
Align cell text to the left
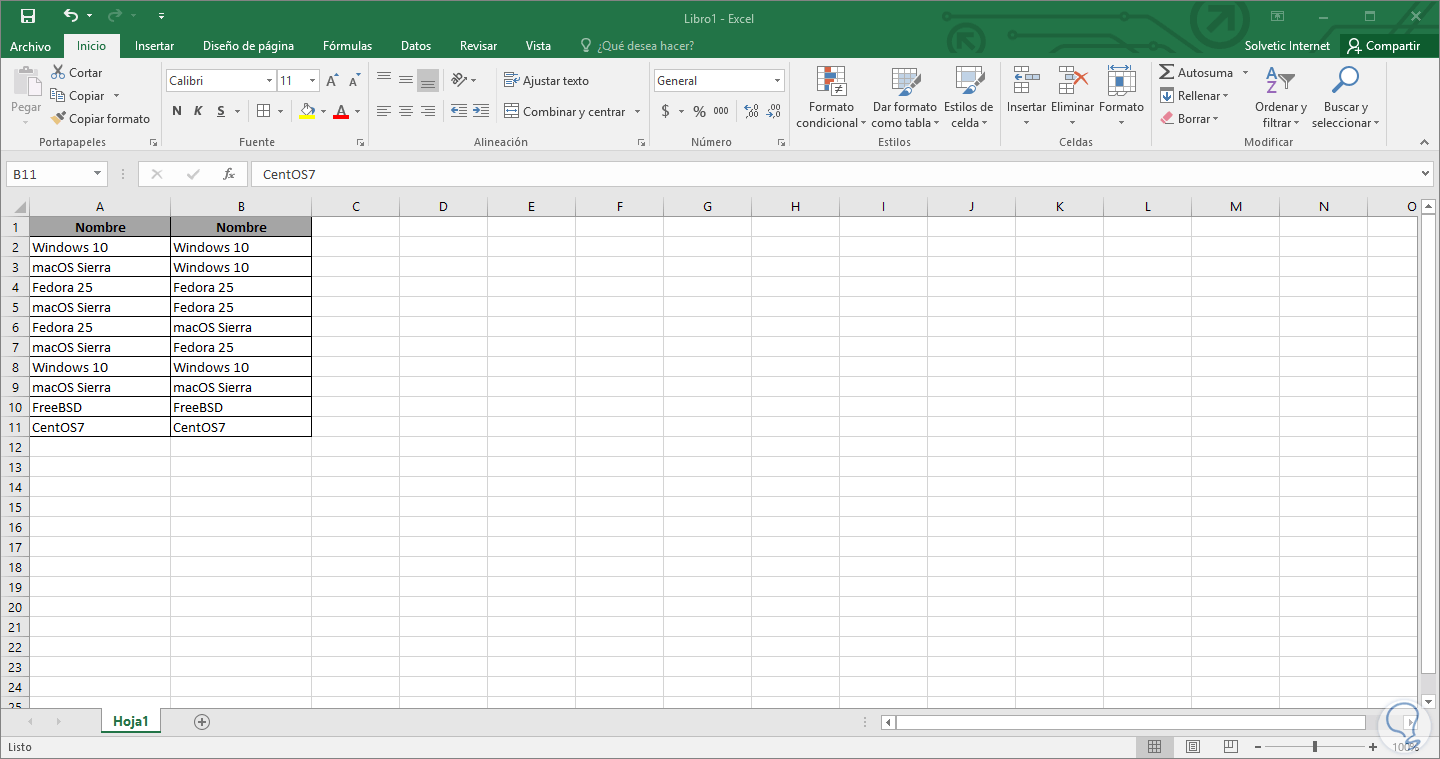pyautogui.click(x=384, y=111)
